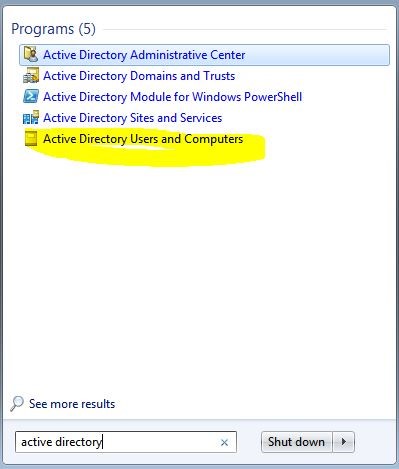Open the See more results link
The image size is (399, 469).
pyautogui.click(x=72, y=404)
